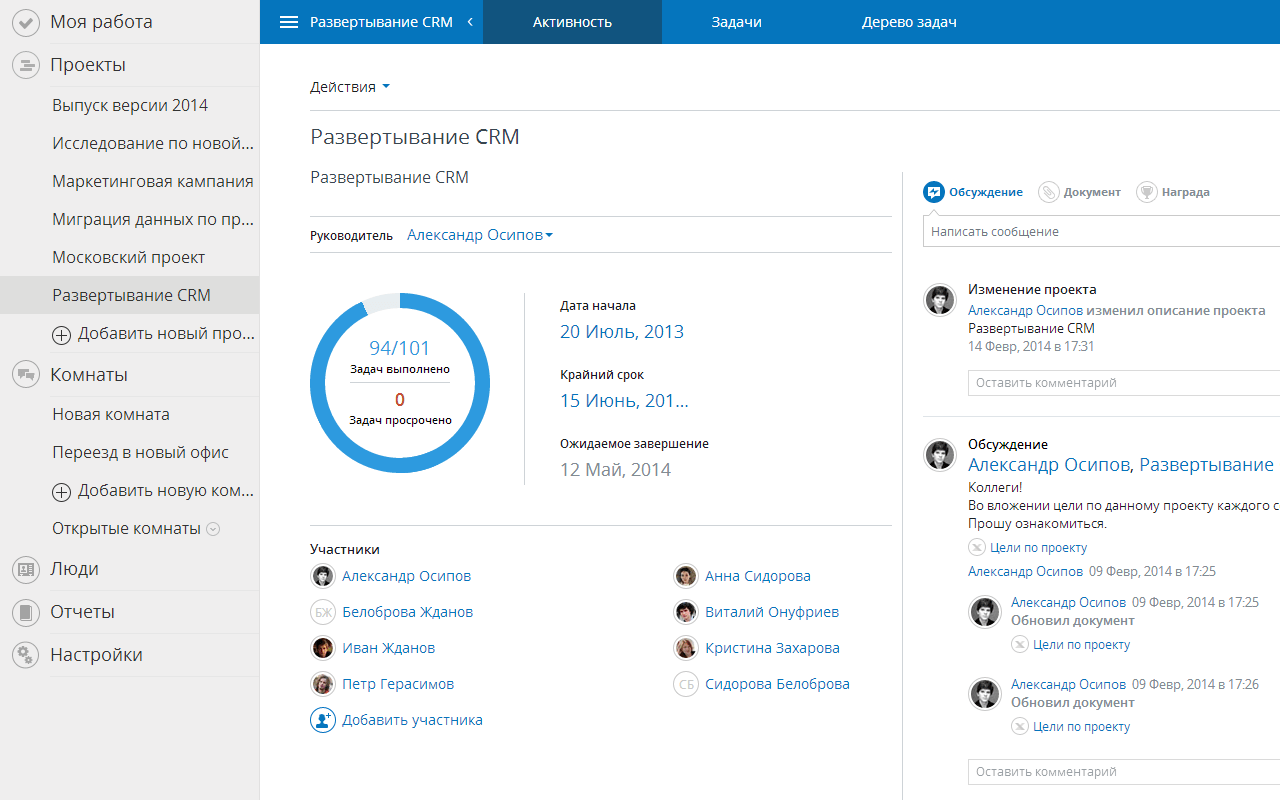Click participant link Кристина Захарова
1280x800 pixels.
point(772,648)
